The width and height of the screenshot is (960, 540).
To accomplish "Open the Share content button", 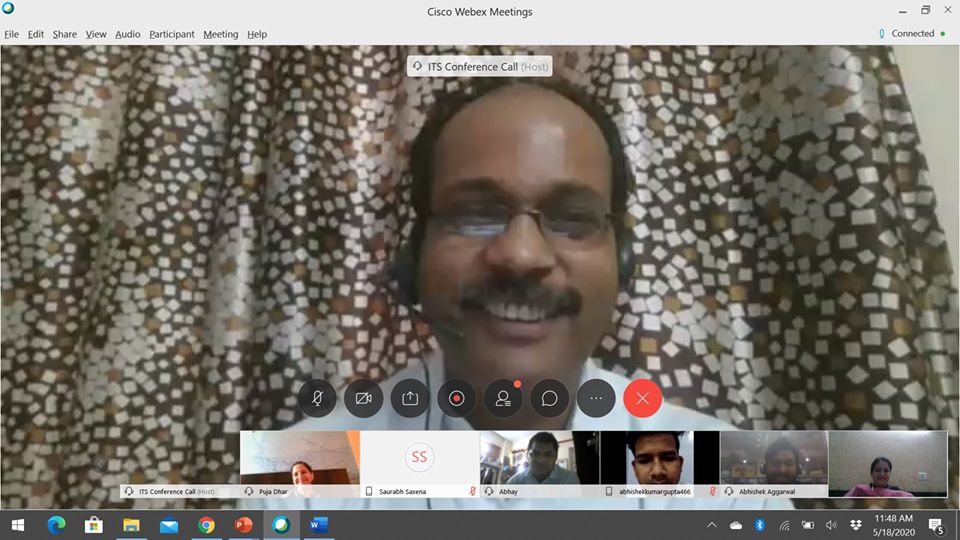I will click(410, 399).
